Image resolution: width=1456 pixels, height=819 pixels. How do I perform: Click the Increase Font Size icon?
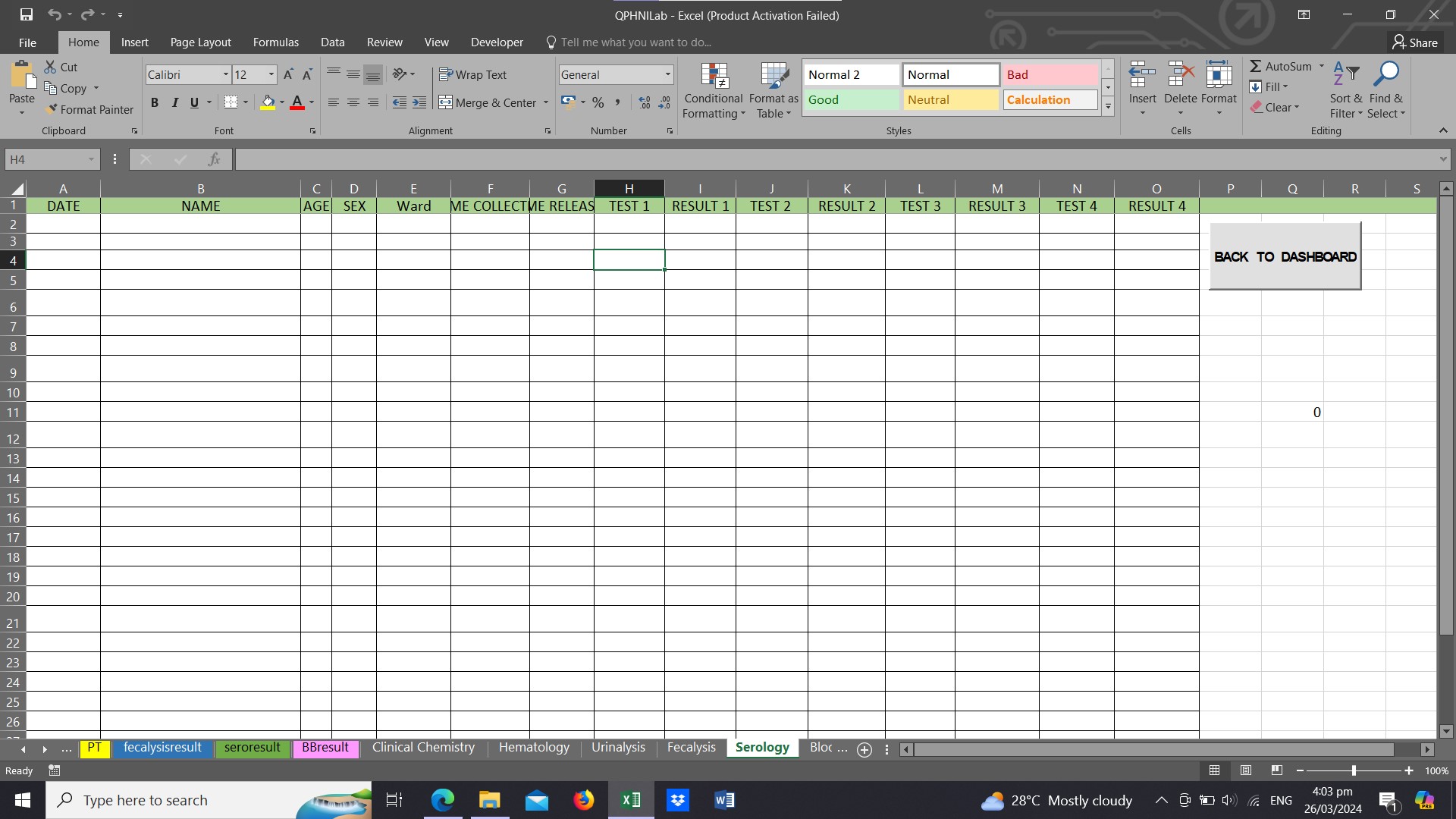(x=288, y=74)
